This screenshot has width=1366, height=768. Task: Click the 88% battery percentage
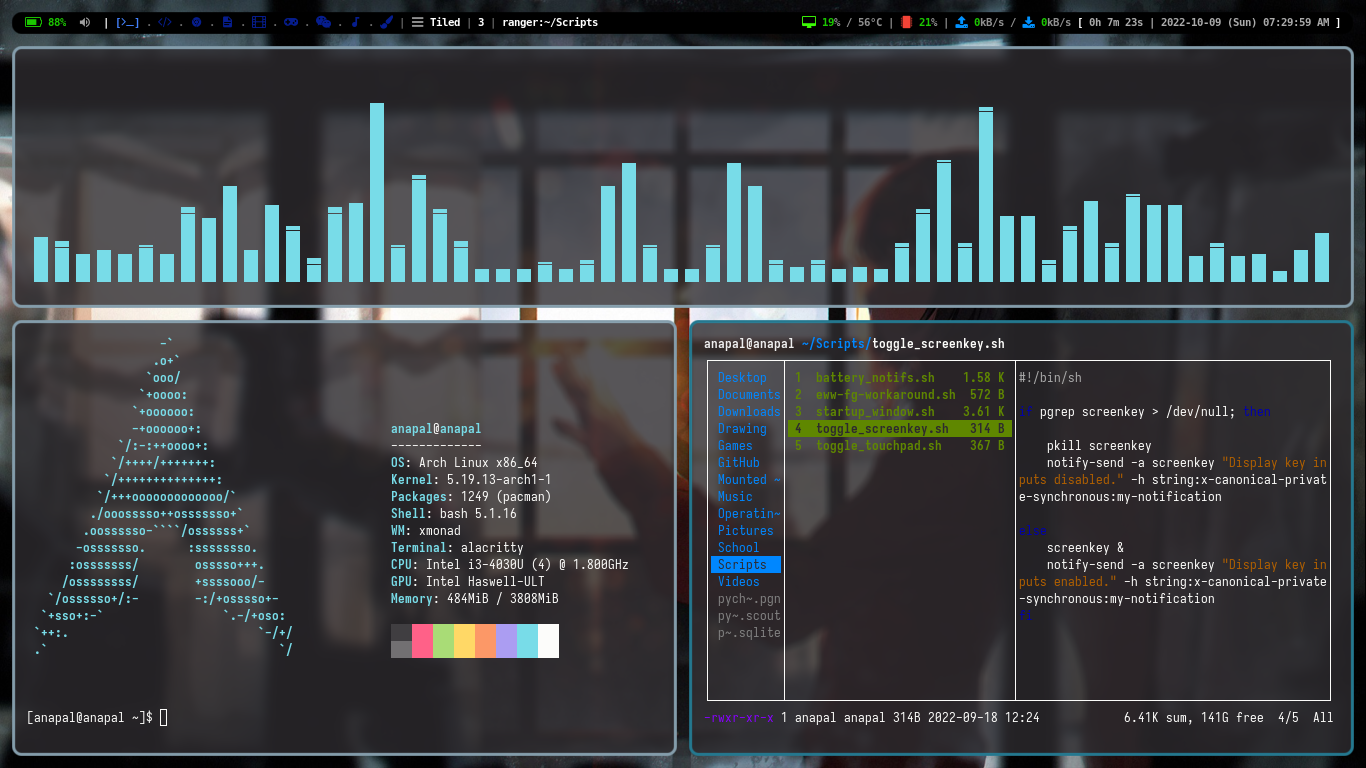[x=57, y=22]
